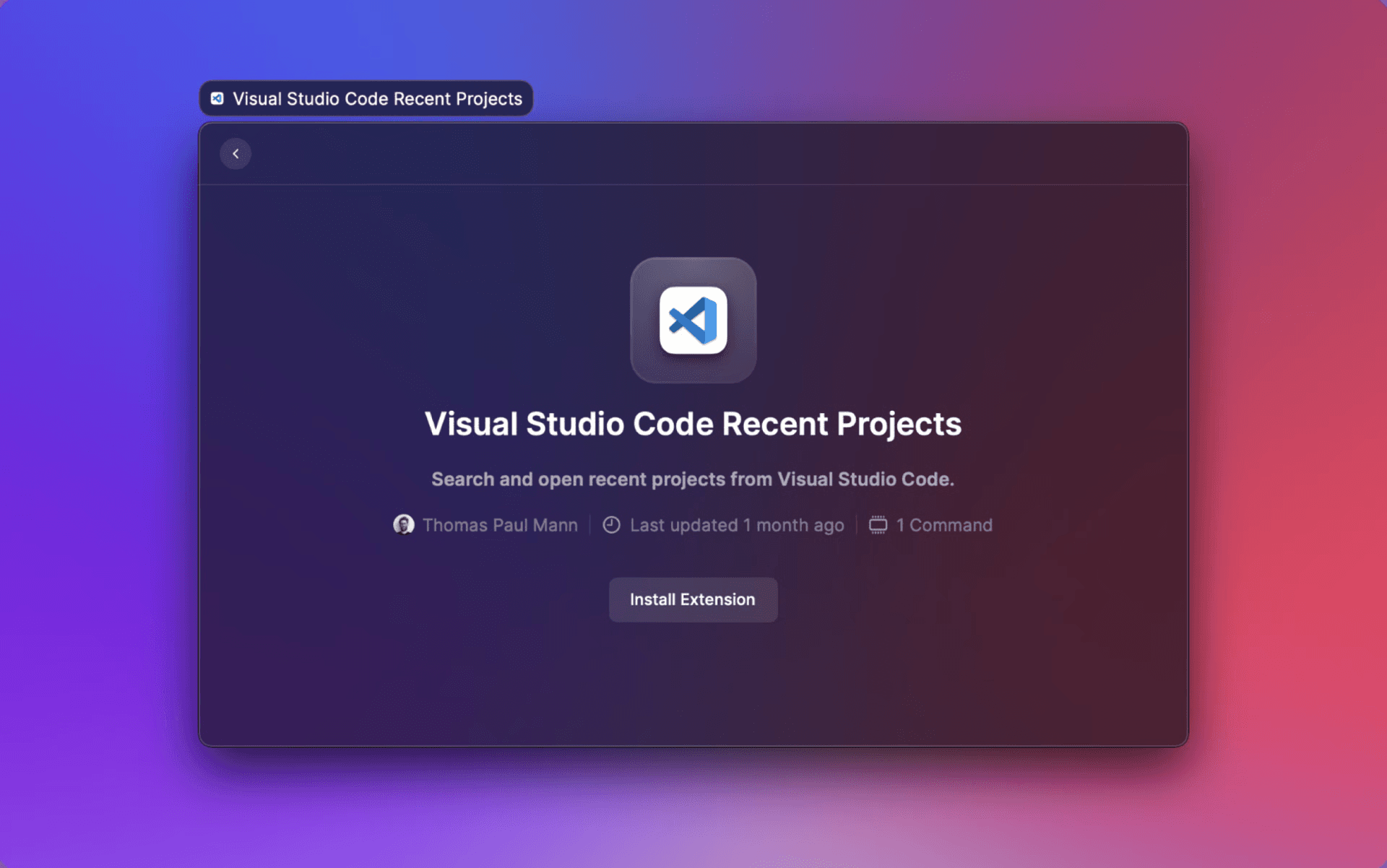
Task: Select the extension heading Visual Studio Code Recent Projects
Action: (693, 424)
